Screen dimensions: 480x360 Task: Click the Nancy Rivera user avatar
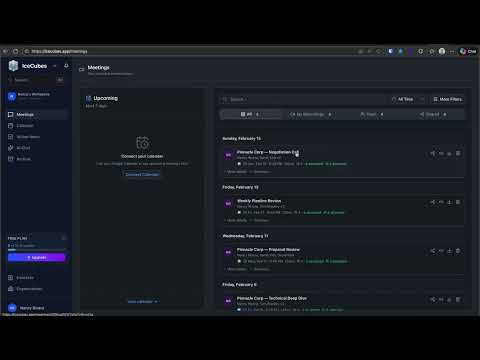pos(12,308)
